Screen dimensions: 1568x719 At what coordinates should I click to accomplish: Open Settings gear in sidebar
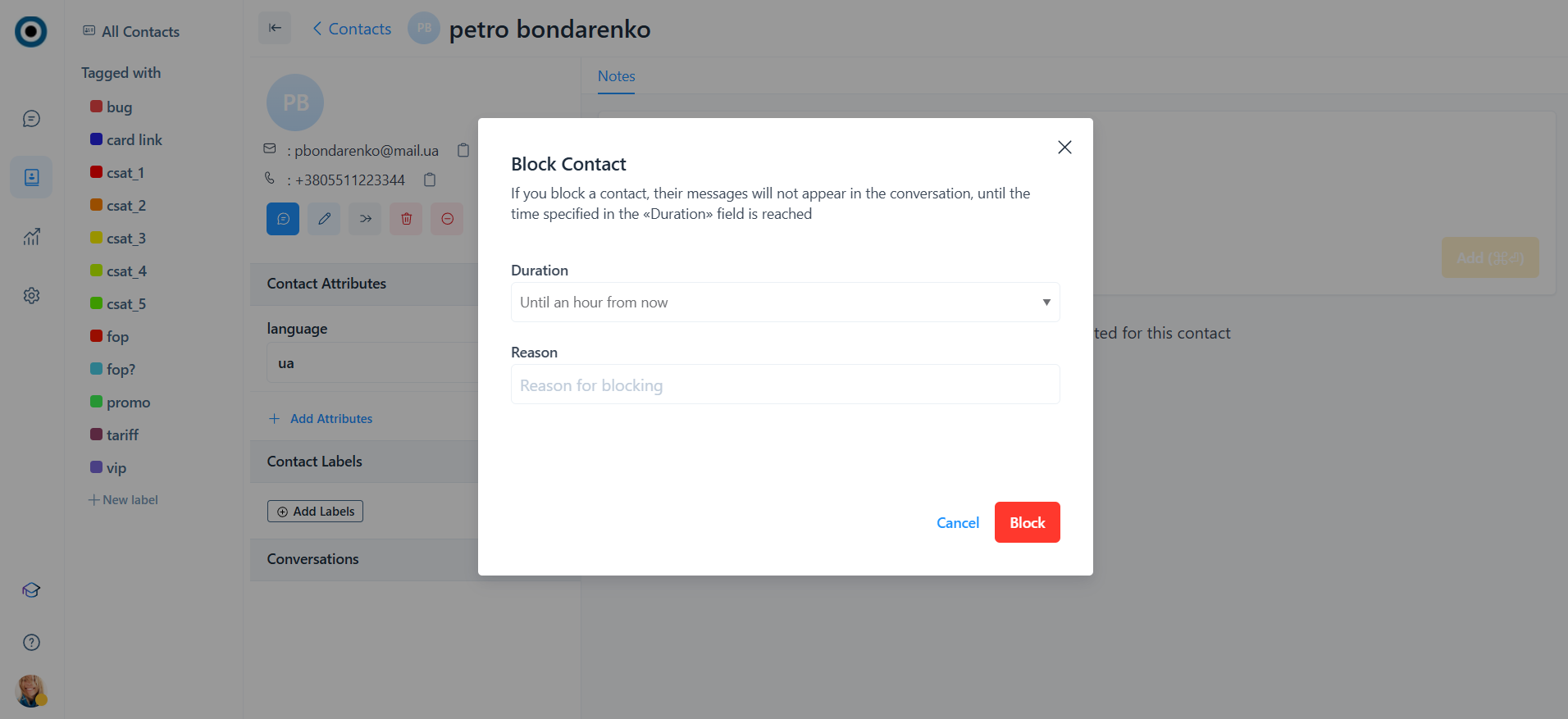pos(31,295)
